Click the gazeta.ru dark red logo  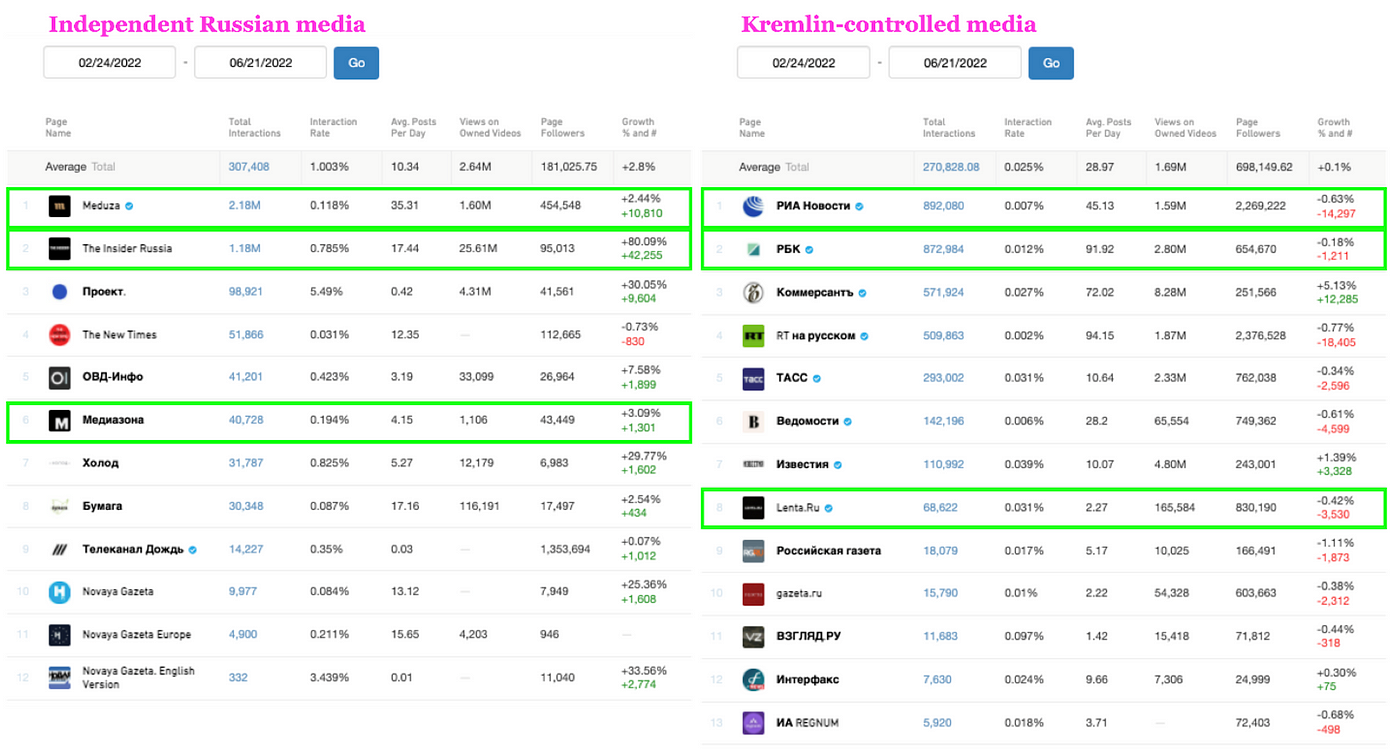click(x=754, y=594)
